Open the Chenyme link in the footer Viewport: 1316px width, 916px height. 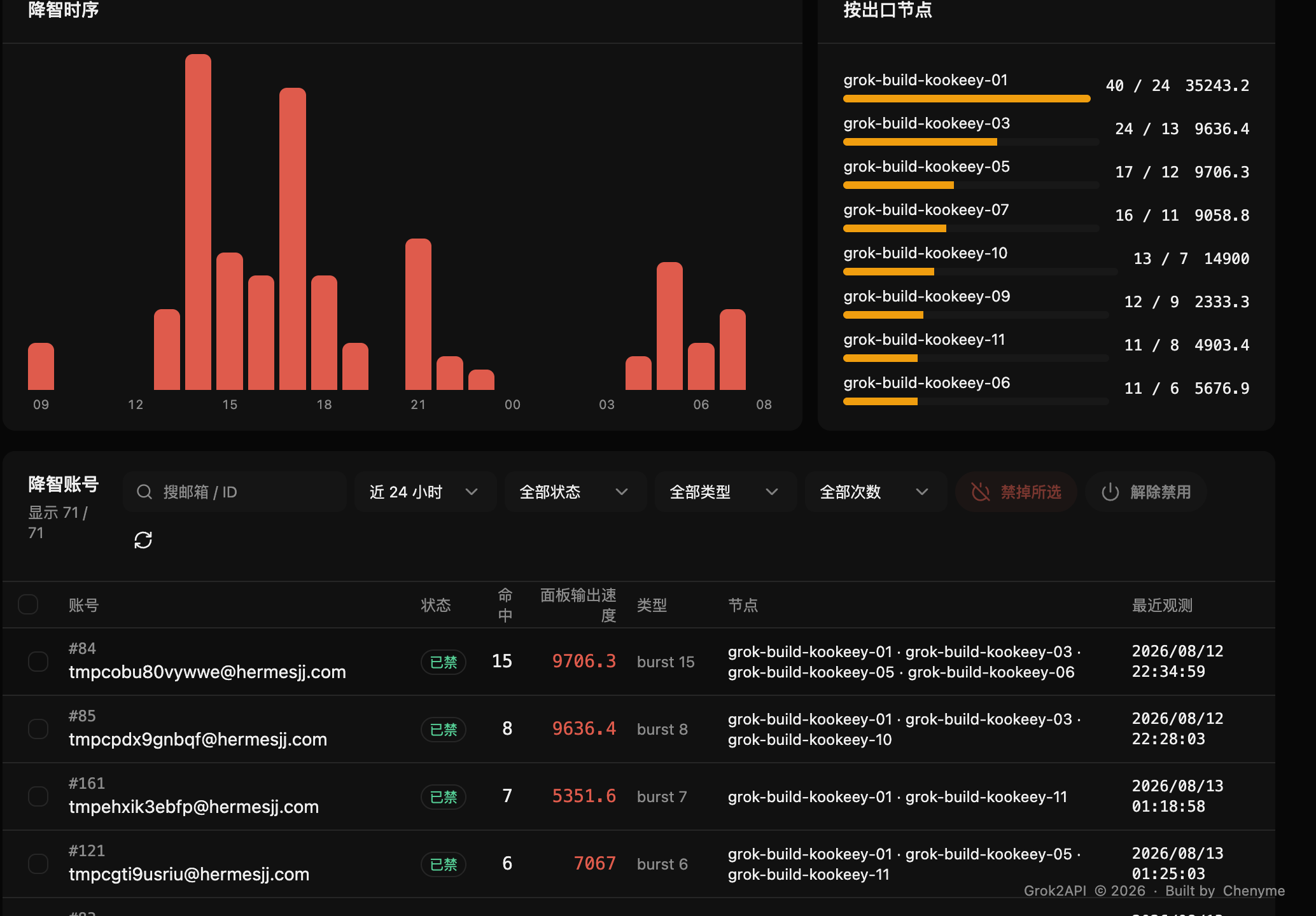click(1254, 891)
